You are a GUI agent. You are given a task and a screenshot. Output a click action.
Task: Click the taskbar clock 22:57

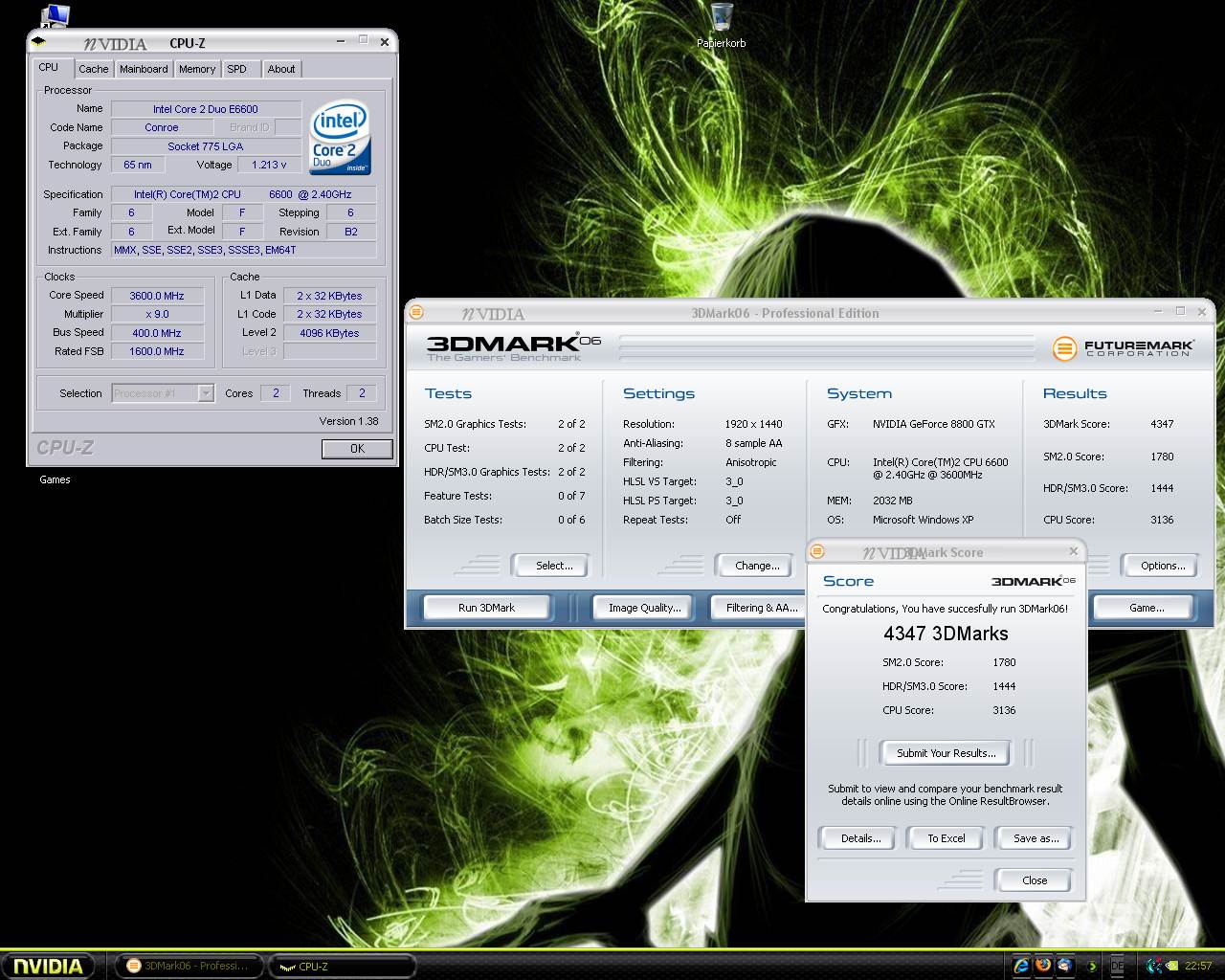pyautogui.click(x=1198, y=967)
